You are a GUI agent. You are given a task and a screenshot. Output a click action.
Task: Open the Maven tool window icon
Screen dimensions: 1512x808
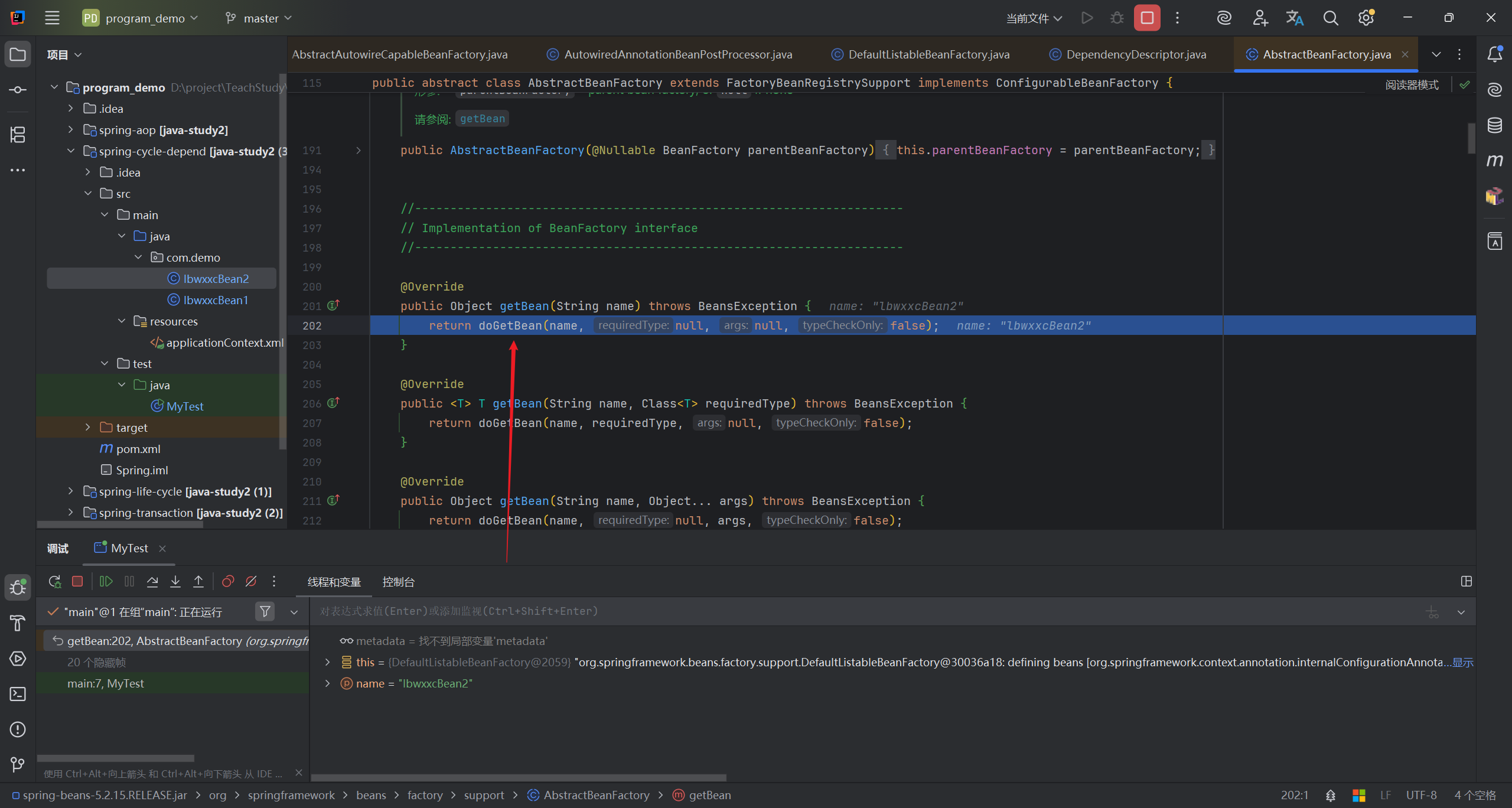tap(1495, 161)
